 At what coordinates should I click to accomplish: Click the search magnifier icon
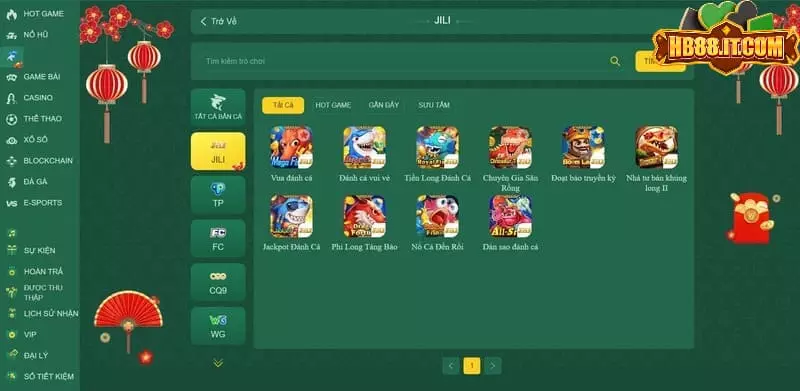tap(615, 61)
